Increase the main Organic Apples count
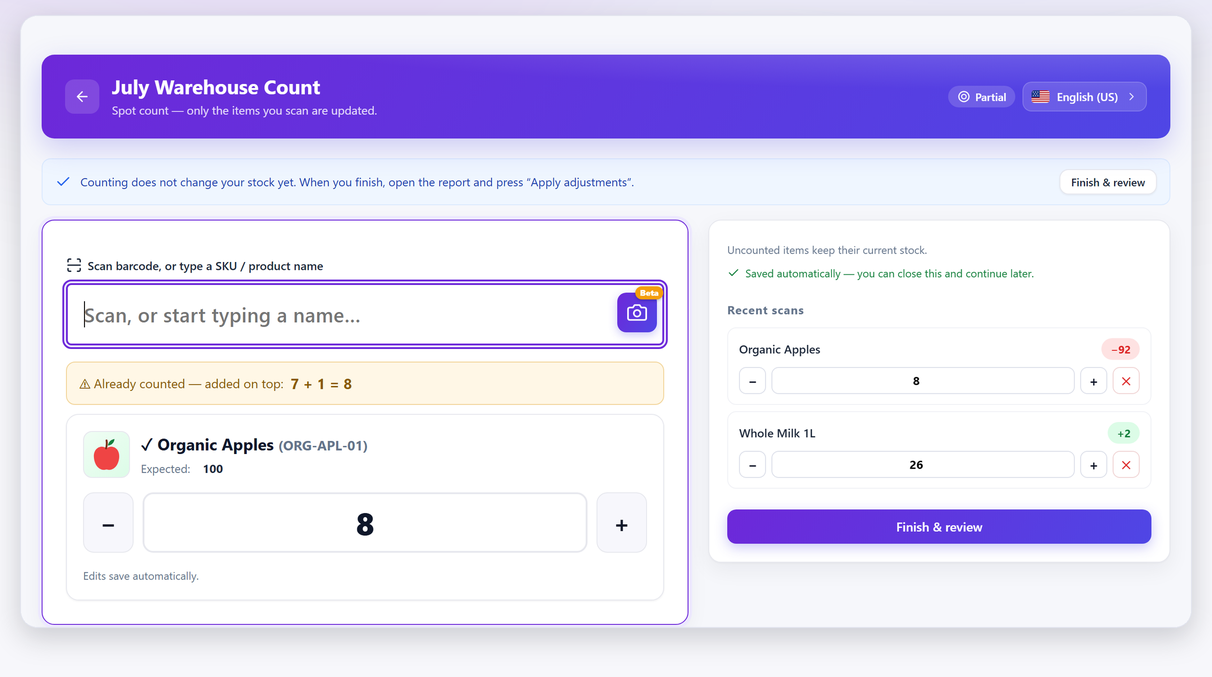 tap(621, 523)
